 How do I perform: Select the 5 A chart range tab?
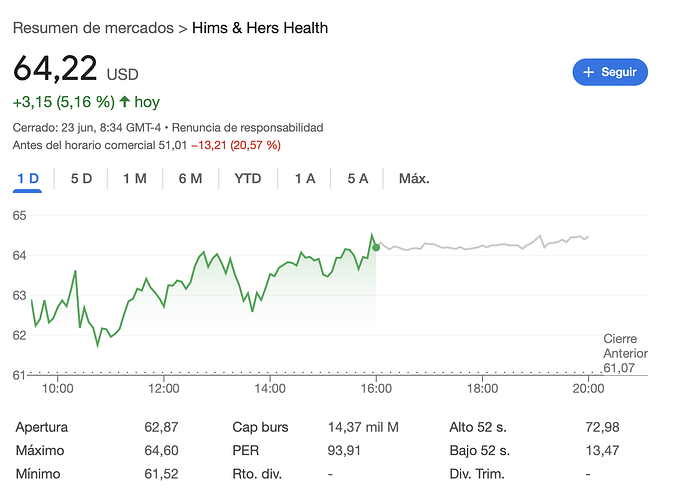(357, 179)
